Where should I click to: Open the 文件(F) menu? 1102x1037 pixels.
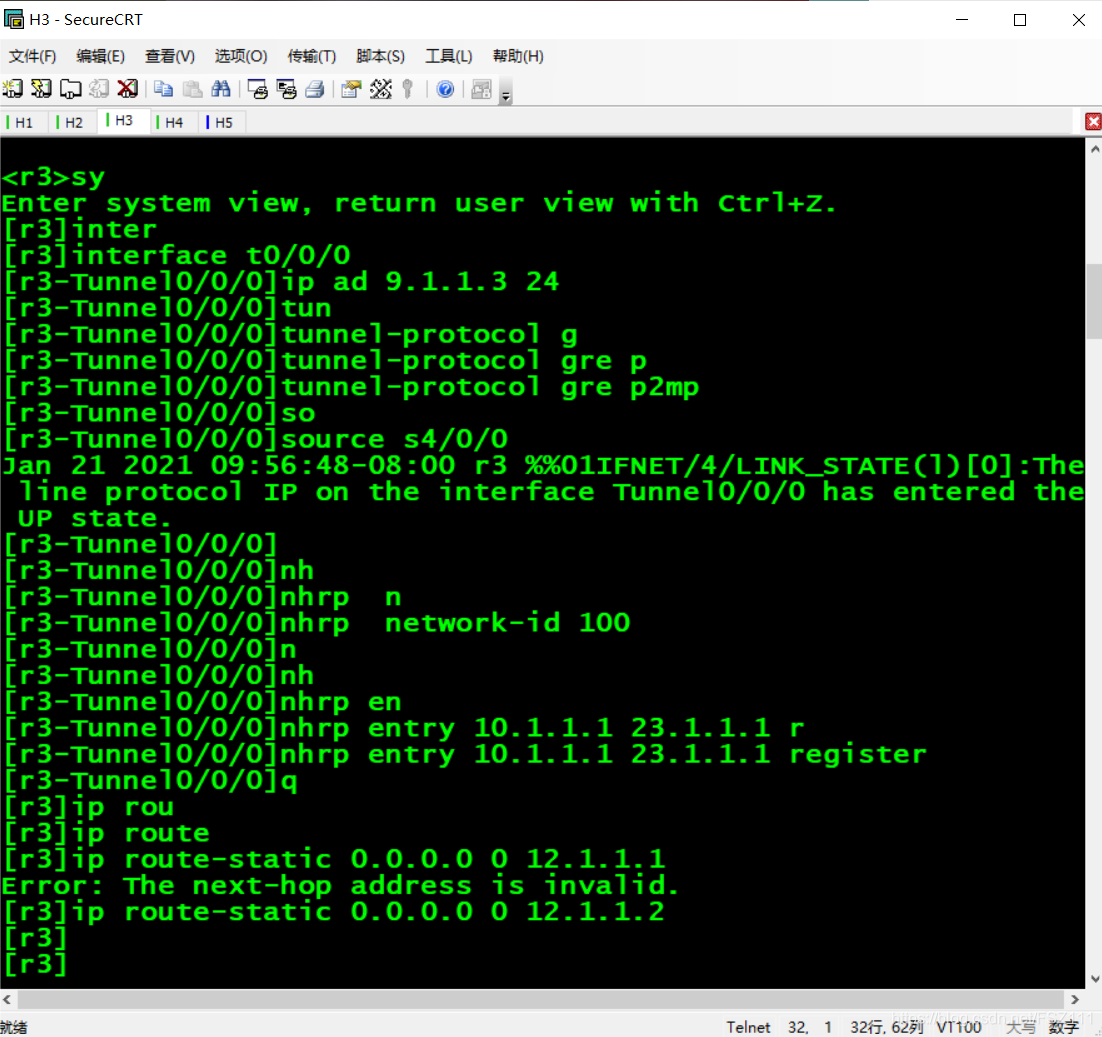point(32,56)
